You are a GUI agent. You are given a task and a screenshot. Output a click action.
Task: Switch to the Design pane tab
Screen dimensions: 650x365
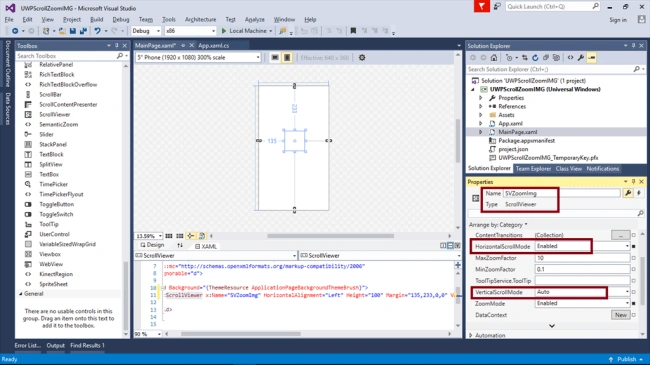coord(152,246)
